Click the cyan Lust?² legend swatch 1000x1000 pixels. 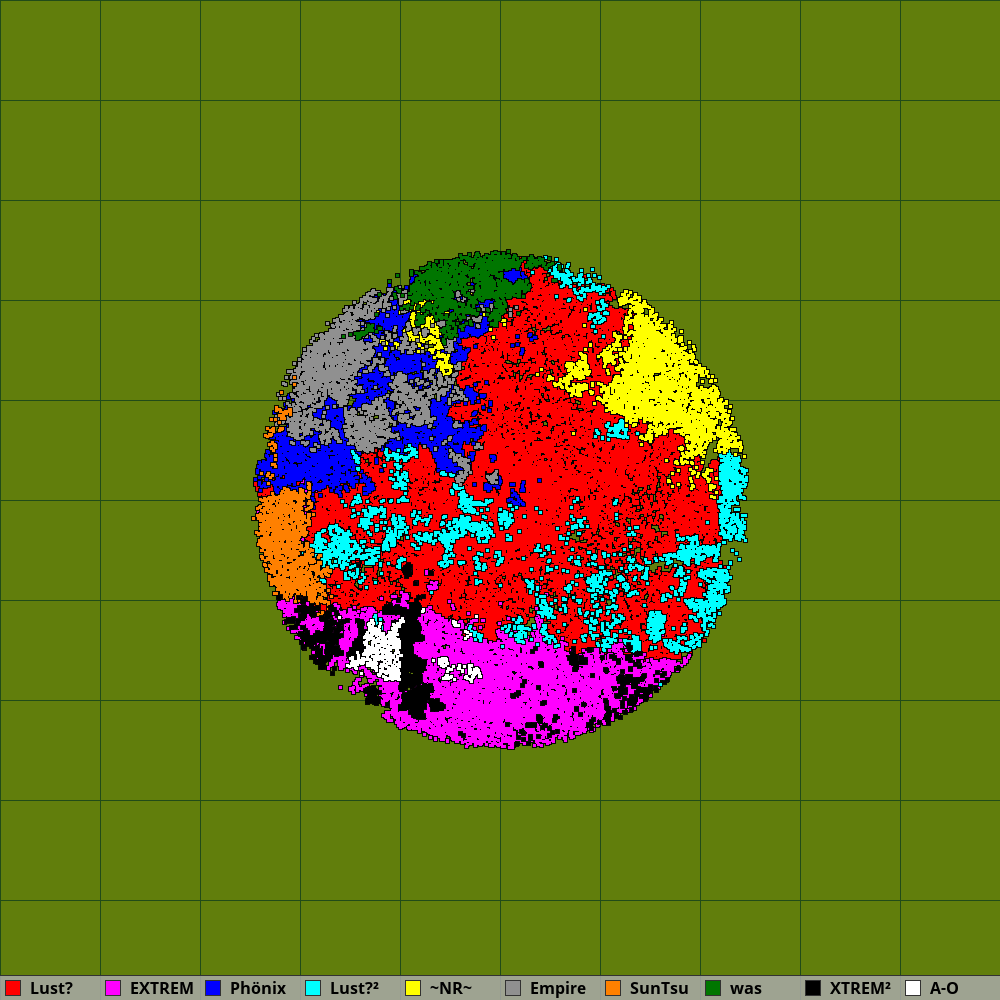313,988
